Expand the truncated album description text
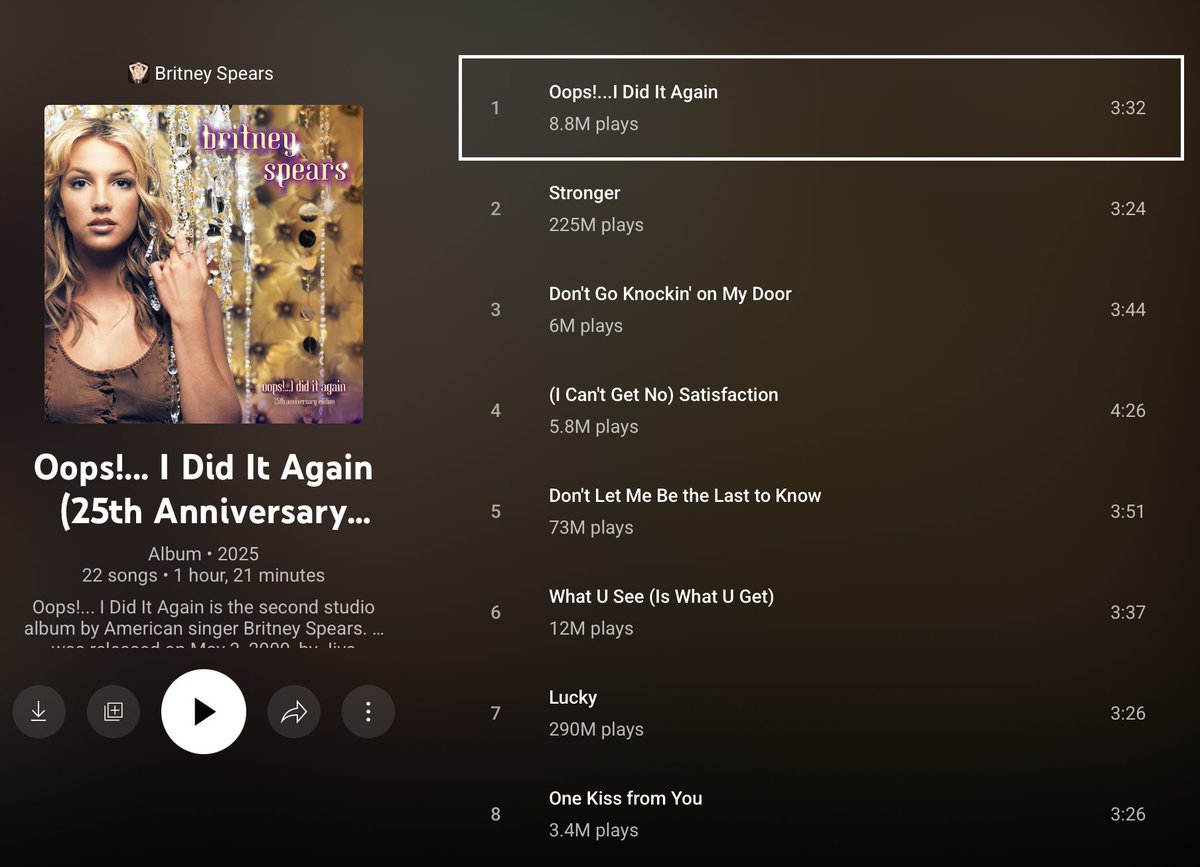 pyautogui.click(x=203, y=626)
